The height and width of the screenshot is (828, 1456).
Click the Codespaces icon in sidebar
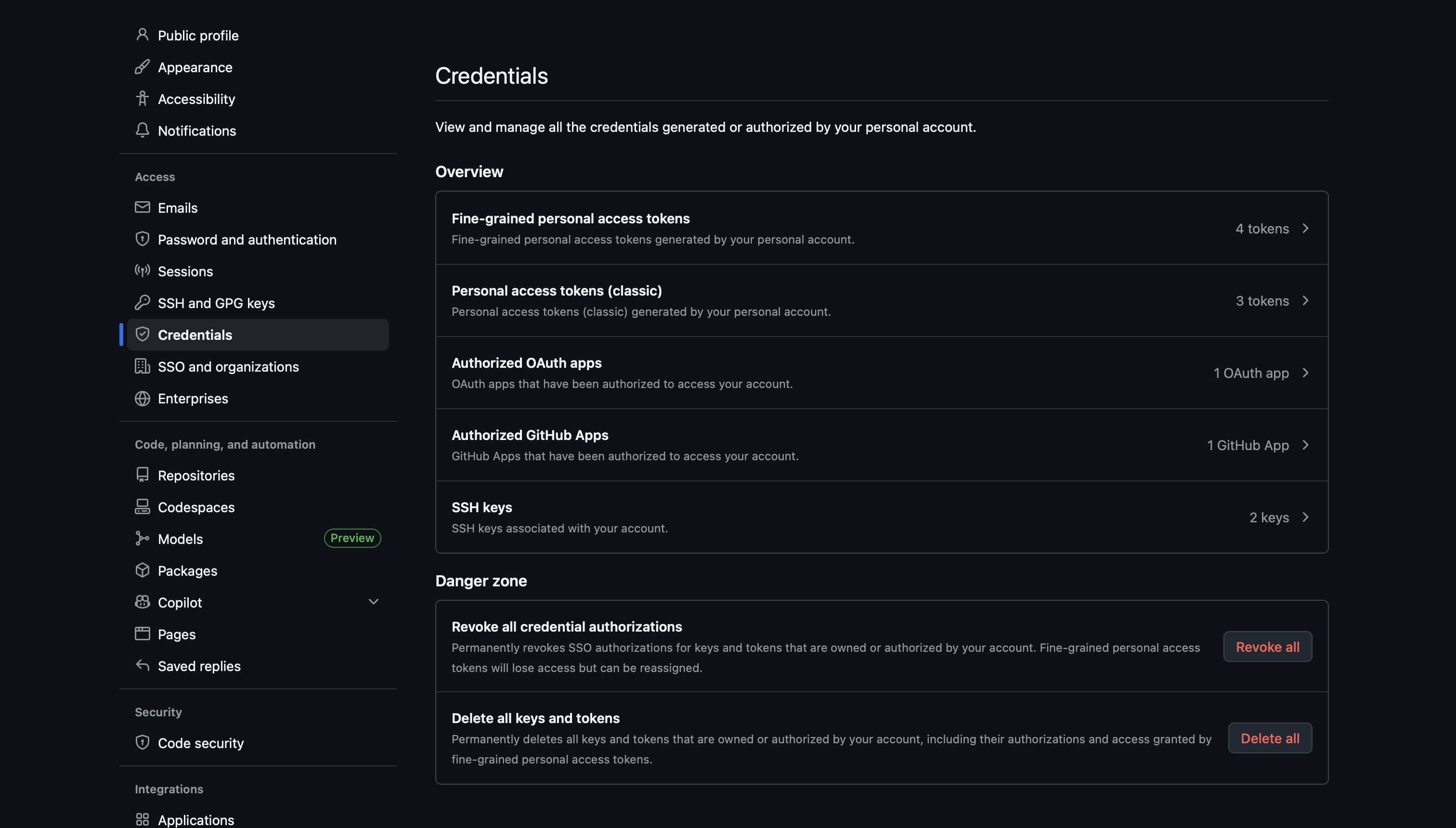coord(142,507)
